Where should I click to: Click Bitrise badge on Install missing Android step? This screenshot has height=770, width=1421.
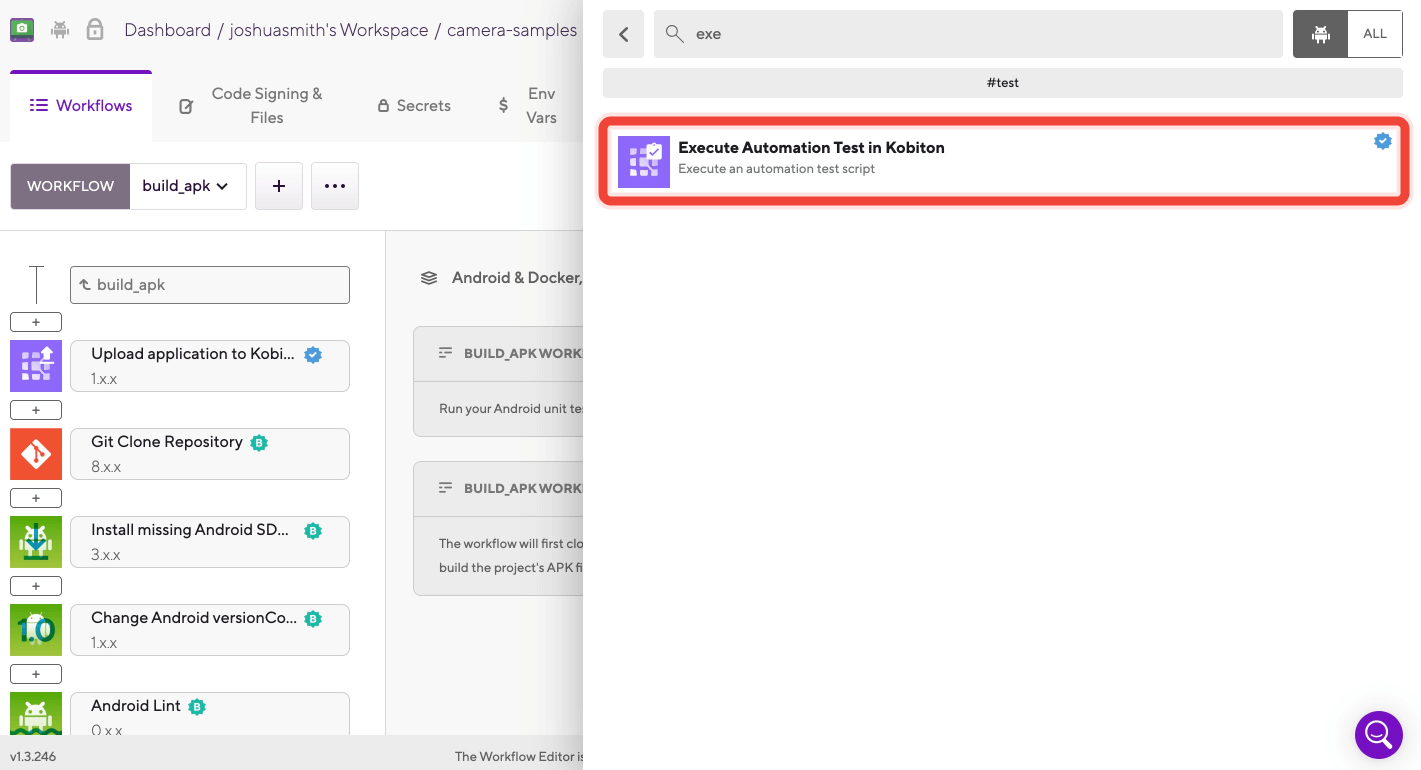click(x=313, y=531)
